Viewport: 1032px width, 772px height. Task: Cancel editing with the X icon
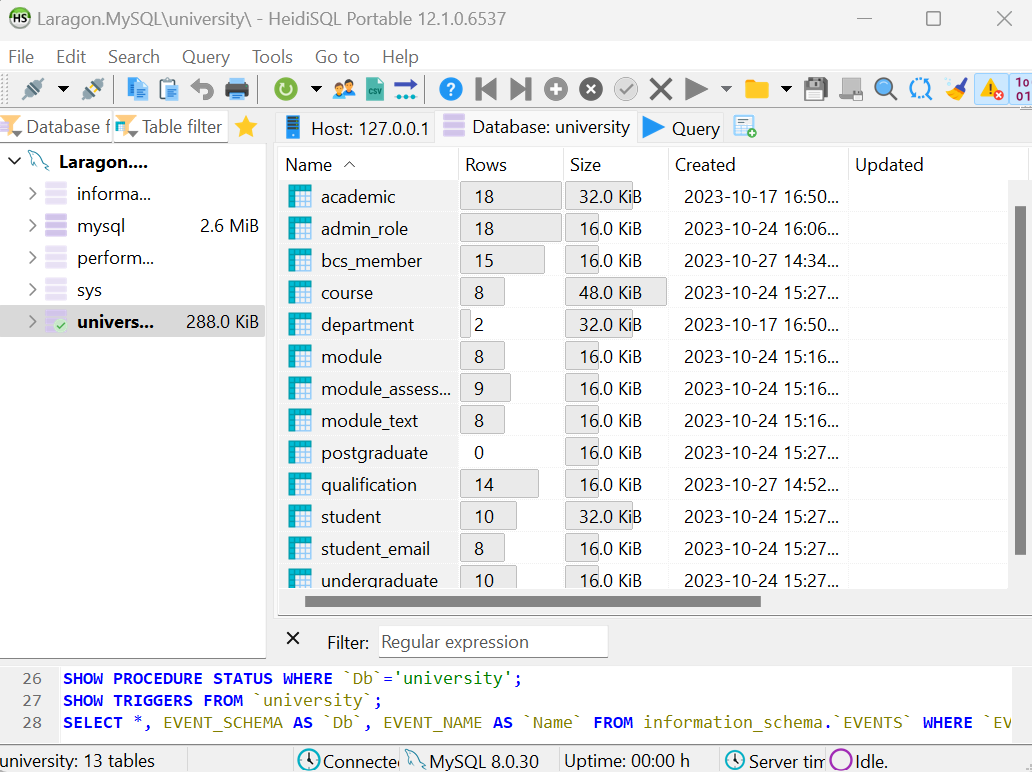661,88
